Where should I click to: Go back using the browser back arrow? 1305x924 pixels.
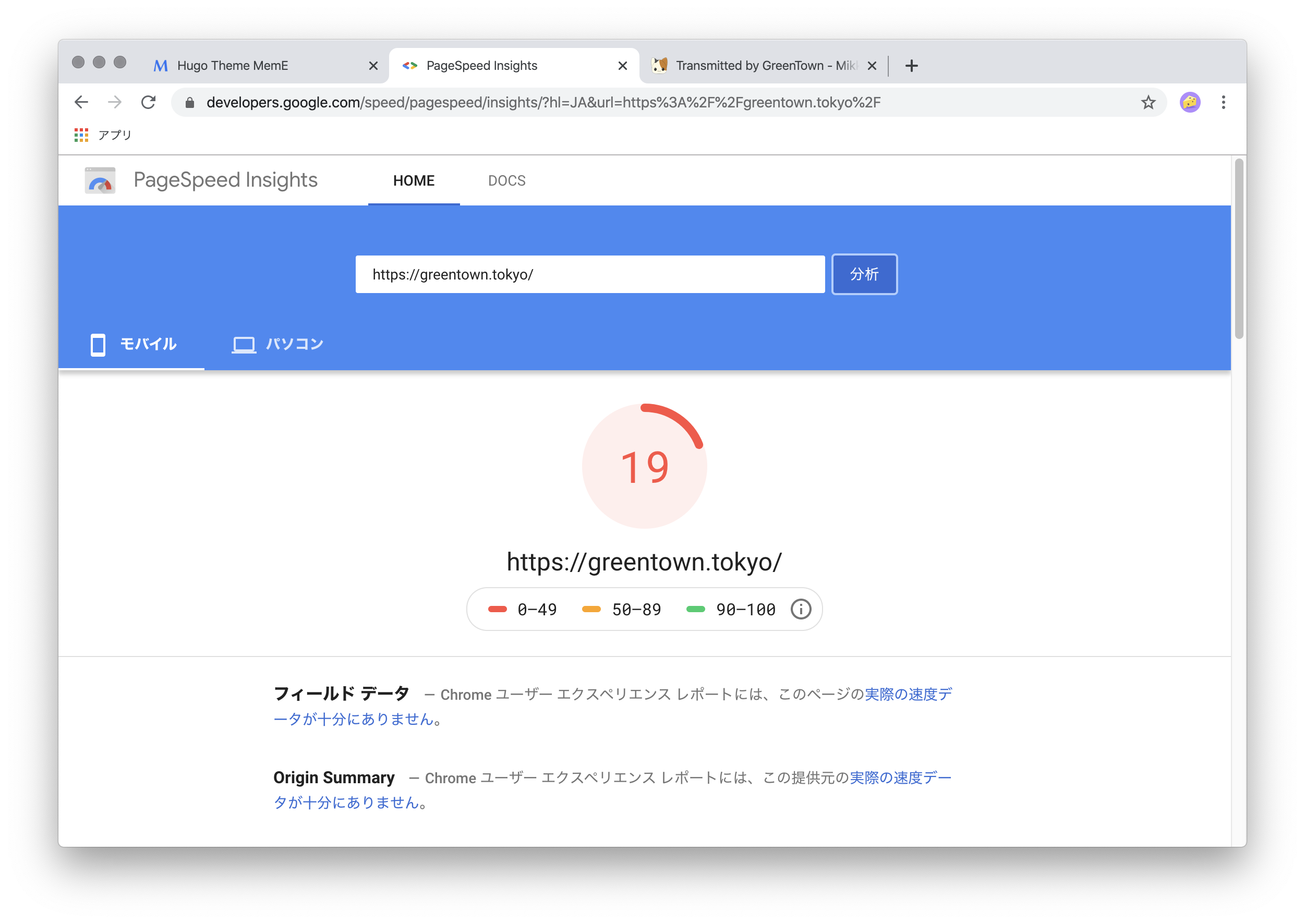81,102
